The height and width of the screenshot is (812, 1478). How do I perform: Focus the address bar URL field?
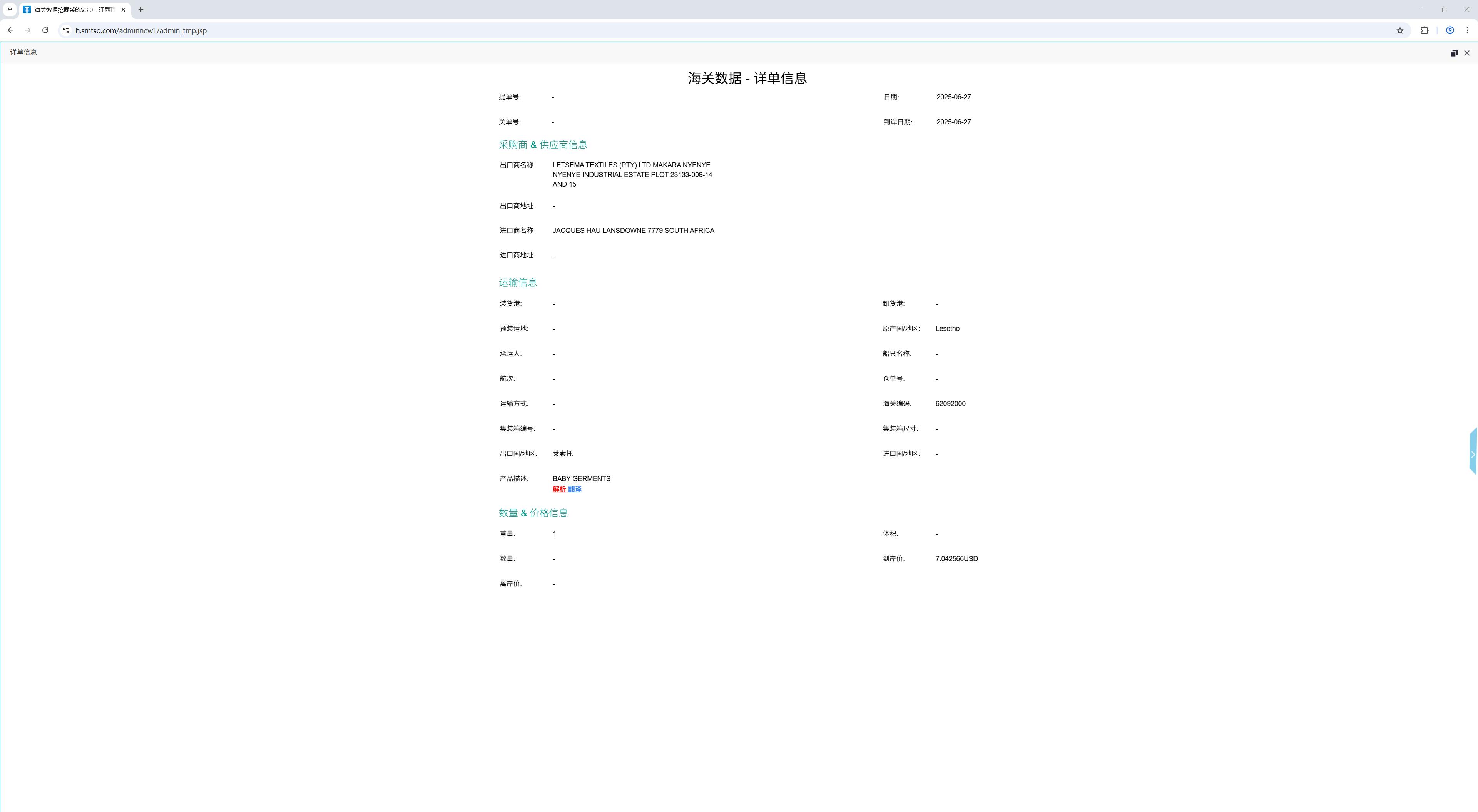coord(729,30)
